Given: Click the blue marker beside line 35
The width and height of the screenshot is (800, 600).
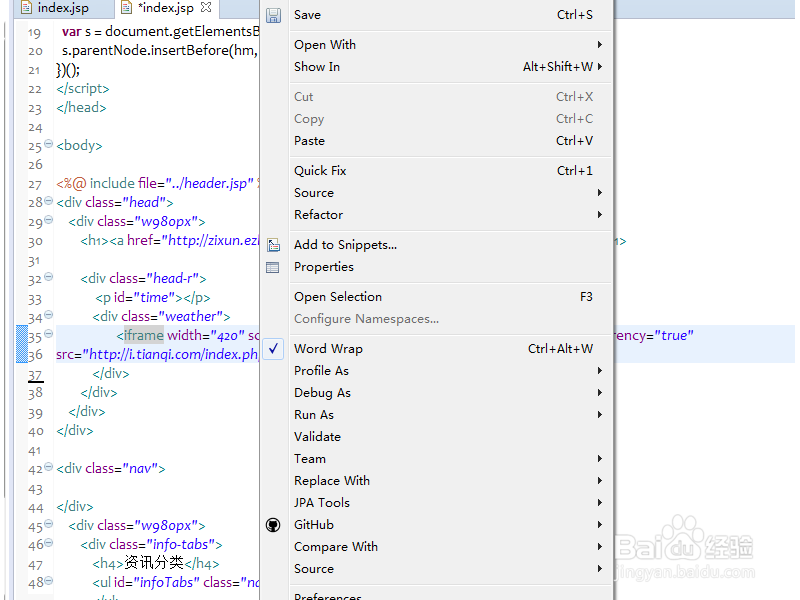Looking at the screenshot, I should coord(22,344).
